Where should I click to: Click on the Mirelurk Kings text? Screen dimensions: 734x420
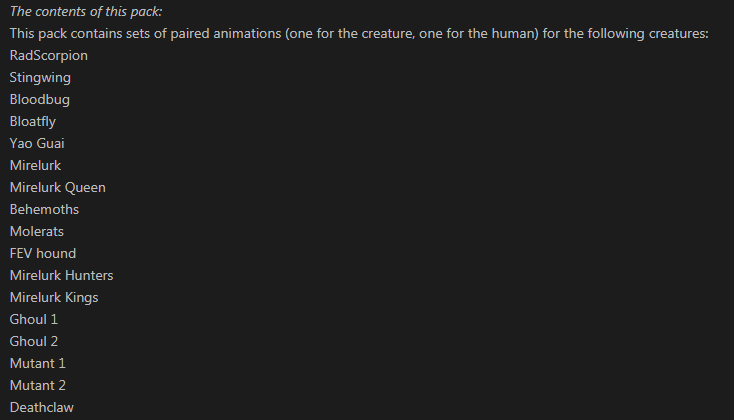tap(54, 298)
